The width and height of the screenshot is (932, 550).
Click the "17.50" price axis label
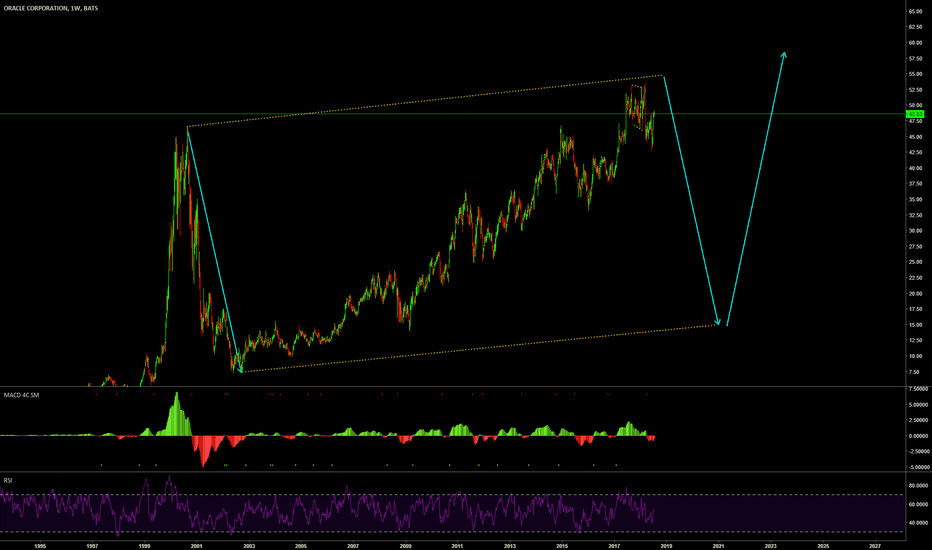915,309
